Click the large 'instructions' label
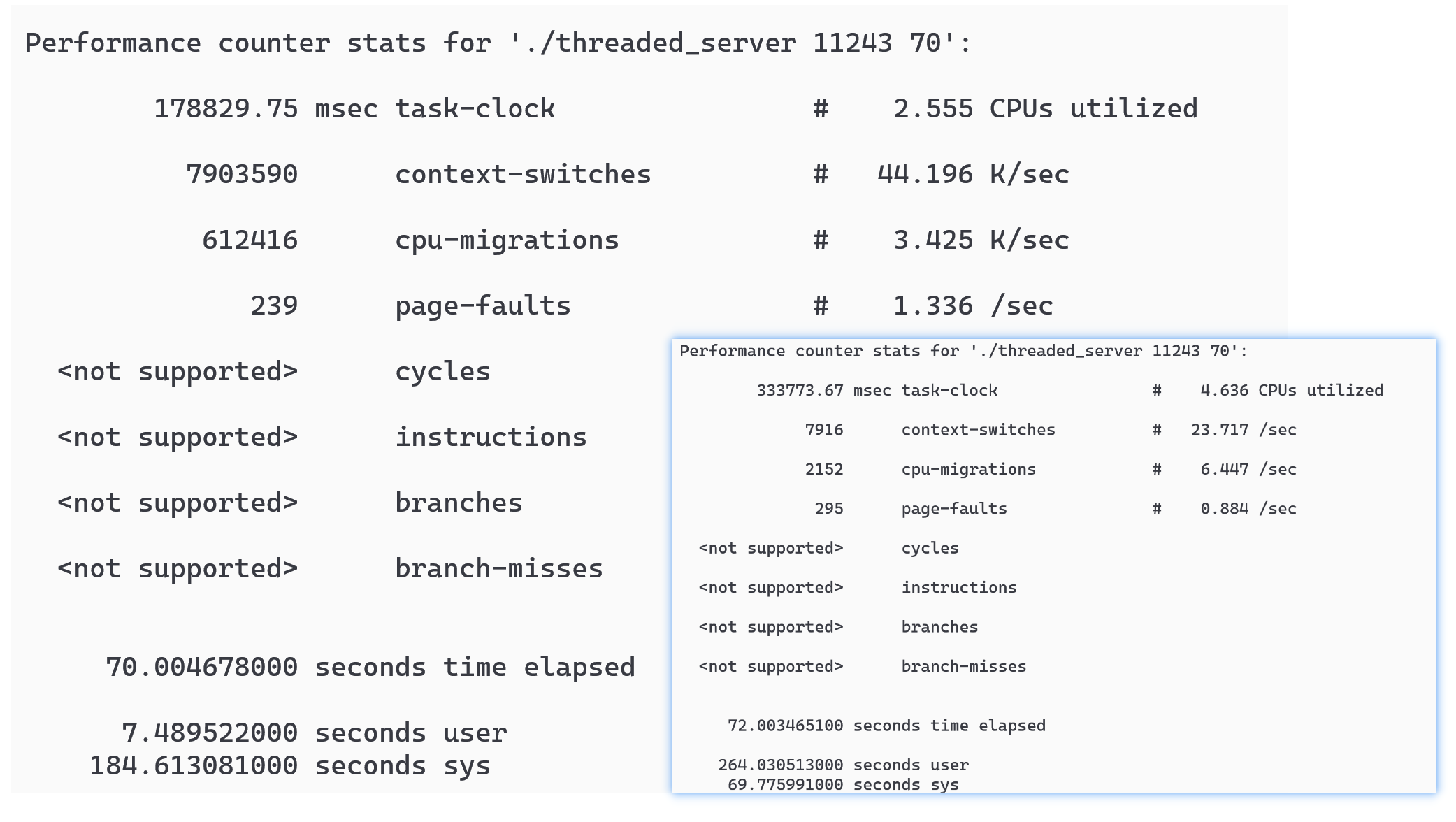The height and width of the screenshot is (822, 1456). (x=491, y=438)
